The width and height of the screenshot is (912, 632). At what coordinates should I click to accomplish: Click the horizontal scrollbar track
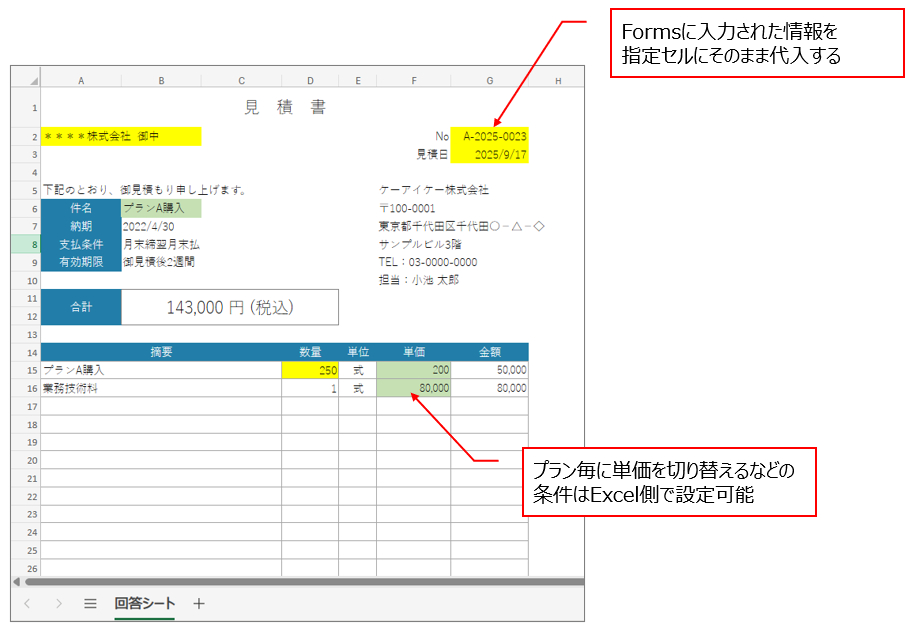coord(305,581)
